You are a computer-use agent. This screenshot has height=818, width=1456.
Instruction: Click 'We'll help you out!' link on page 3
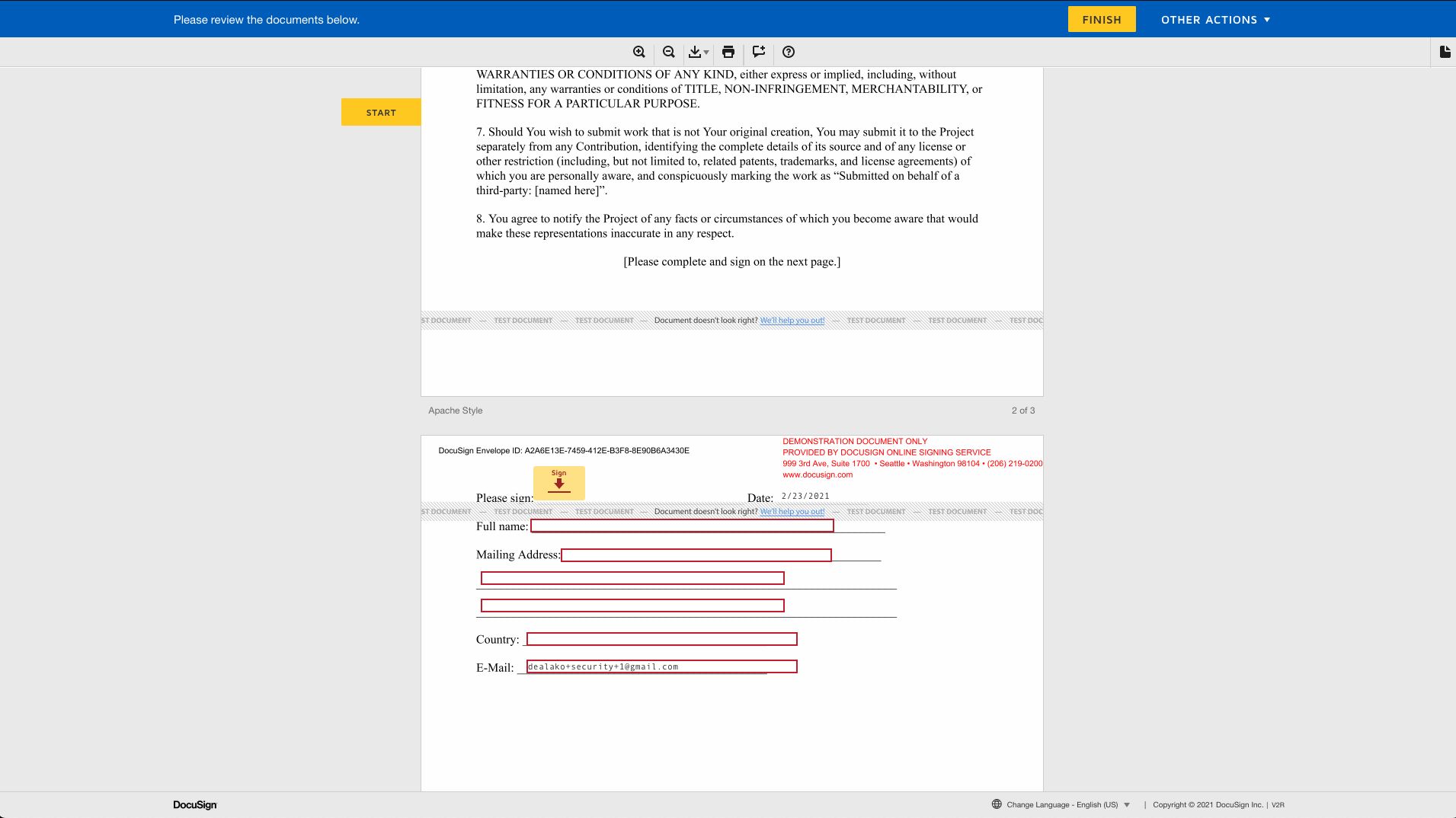792,512
